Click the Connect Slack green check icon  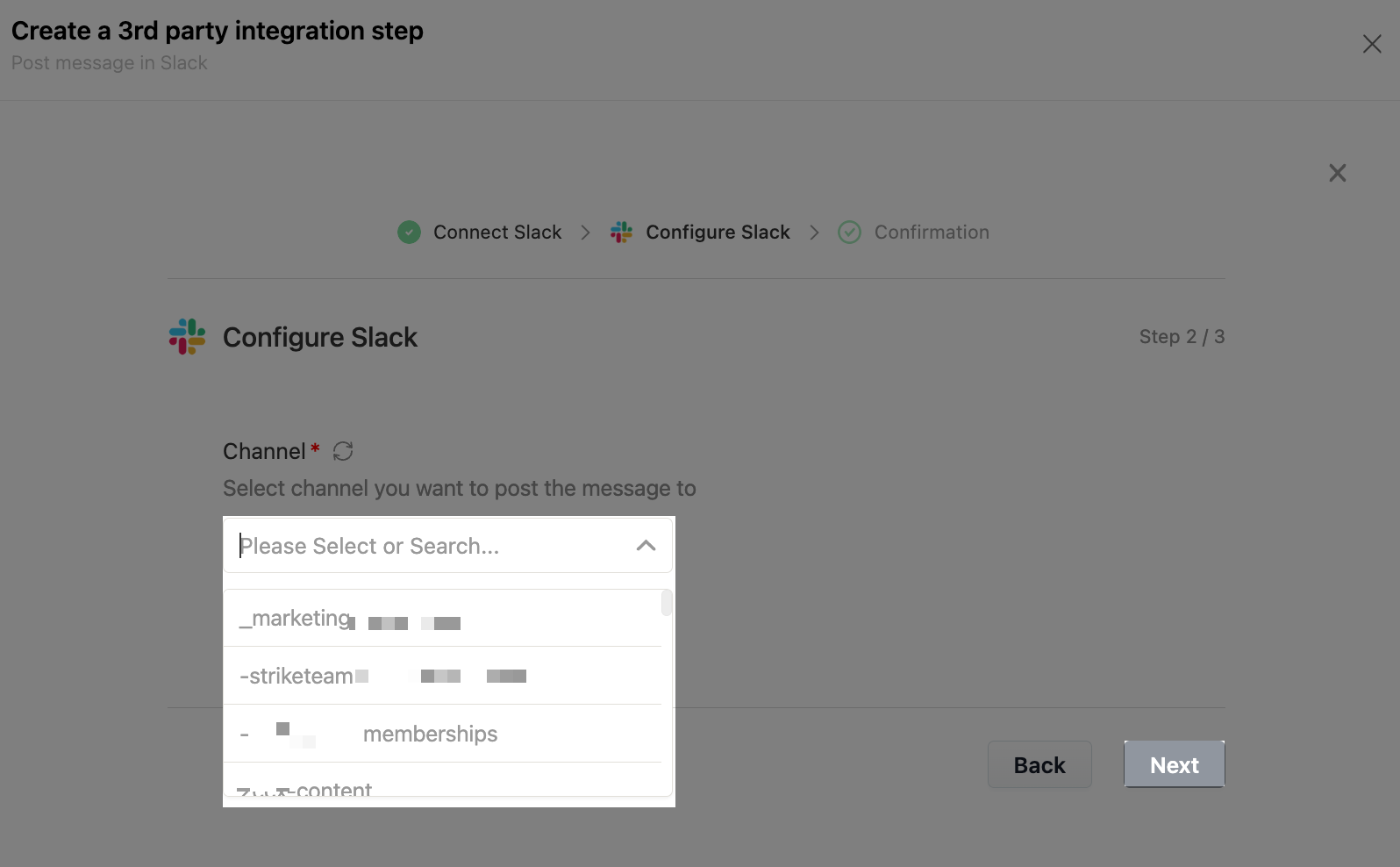(409, 233)
